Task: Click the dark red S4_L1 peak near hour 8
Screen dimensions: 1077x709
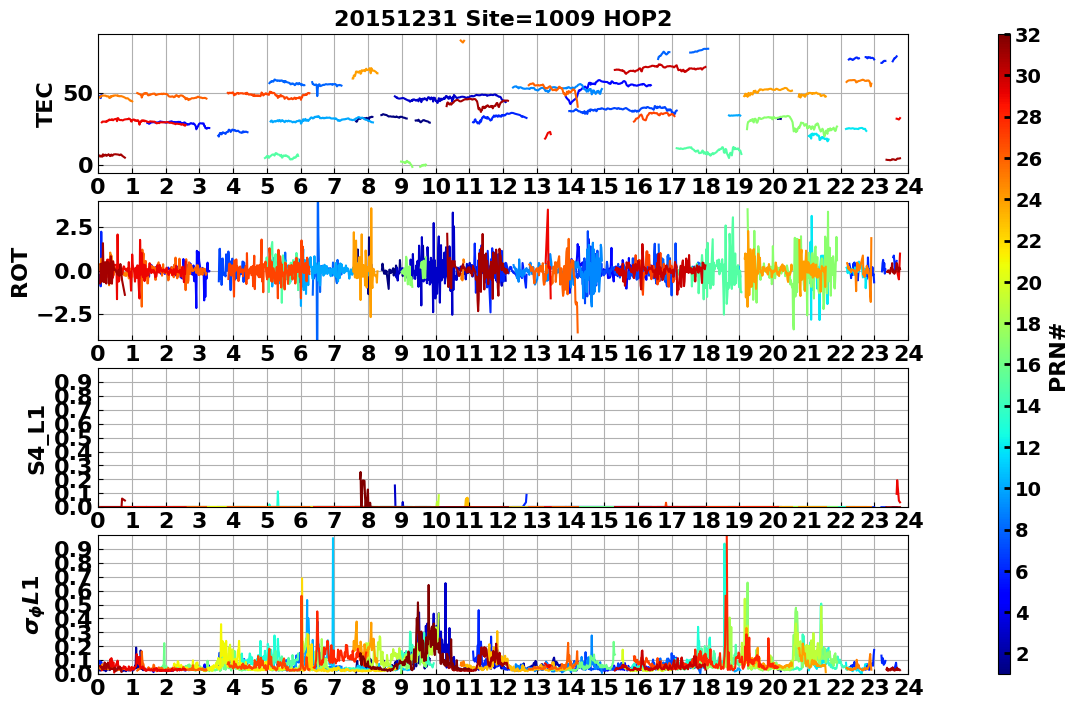Action: (363, 488)
